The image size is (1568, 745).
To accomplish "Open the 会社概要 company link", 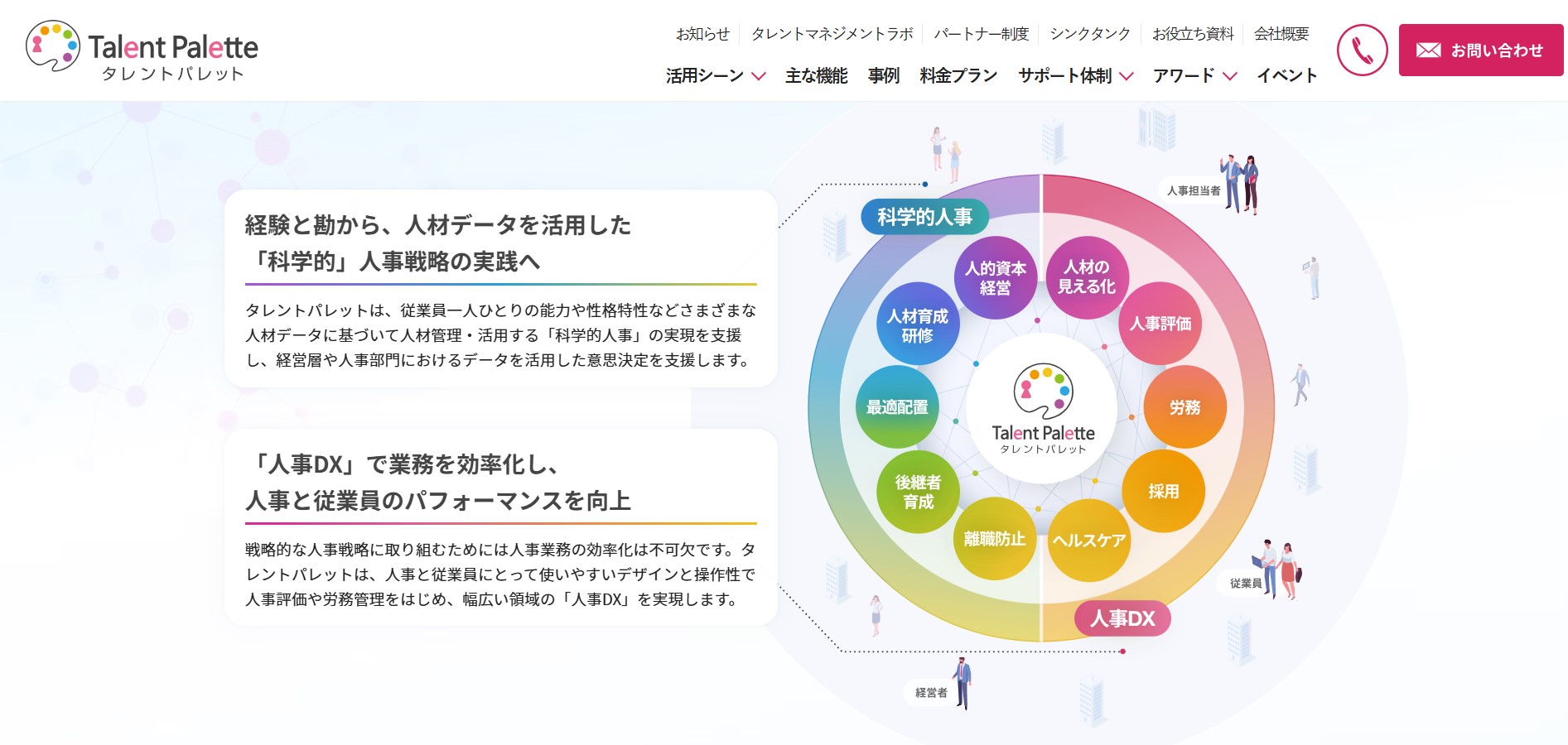I will click(x=1281, y=34).
